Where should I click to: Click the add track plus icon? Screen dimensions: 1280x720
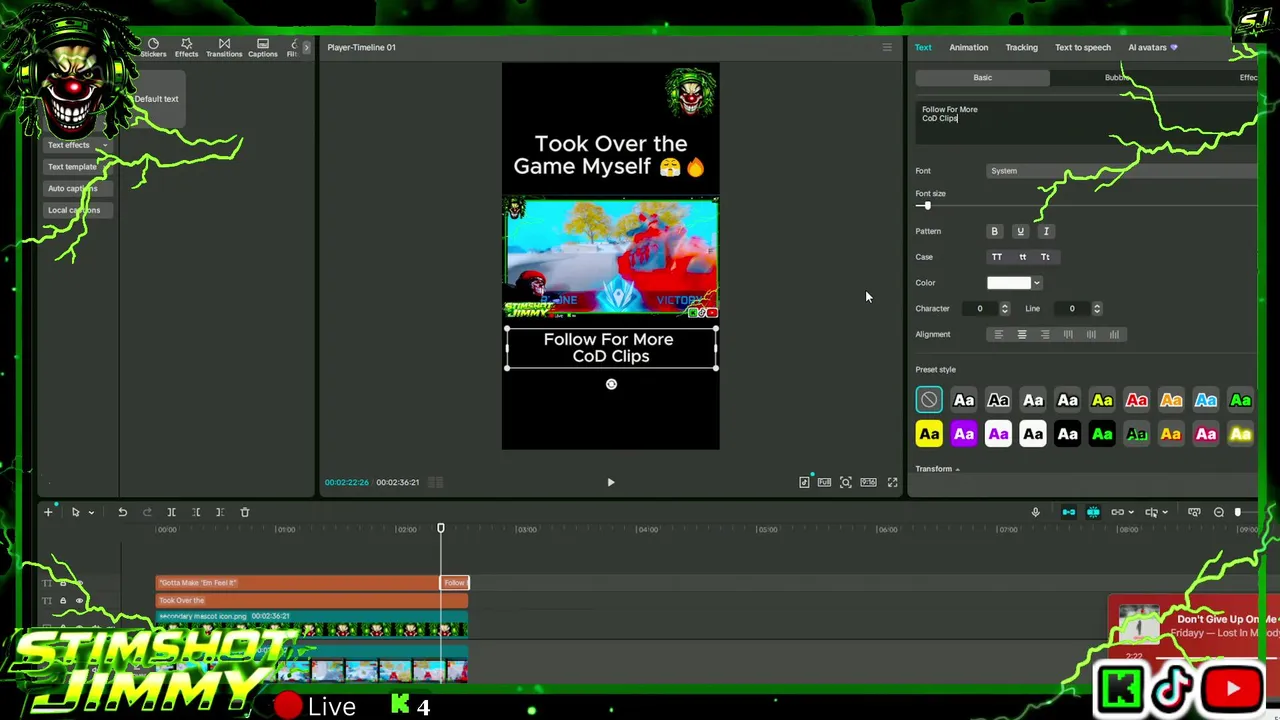(x=47, y=512)
